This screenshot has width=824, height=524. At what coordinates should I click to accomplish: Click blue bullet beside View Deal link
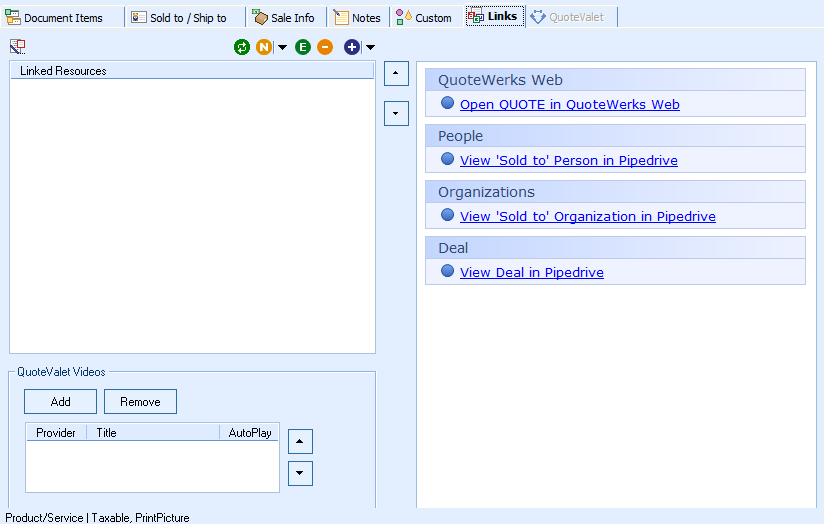[x=447, y=271]
